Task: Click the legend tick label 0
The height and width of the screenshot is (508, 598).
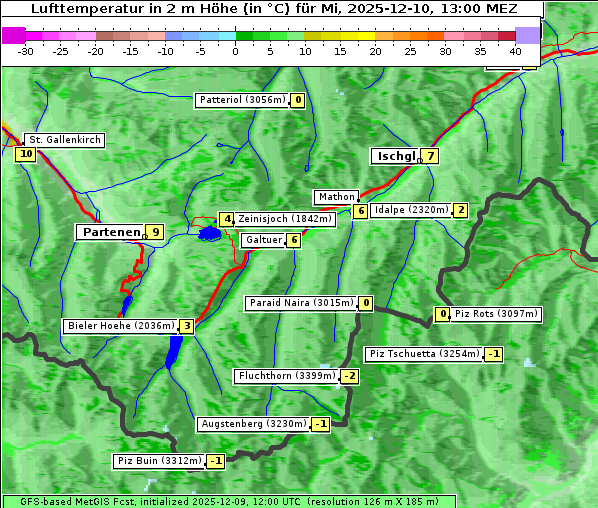Action: [x=235, y=51]
